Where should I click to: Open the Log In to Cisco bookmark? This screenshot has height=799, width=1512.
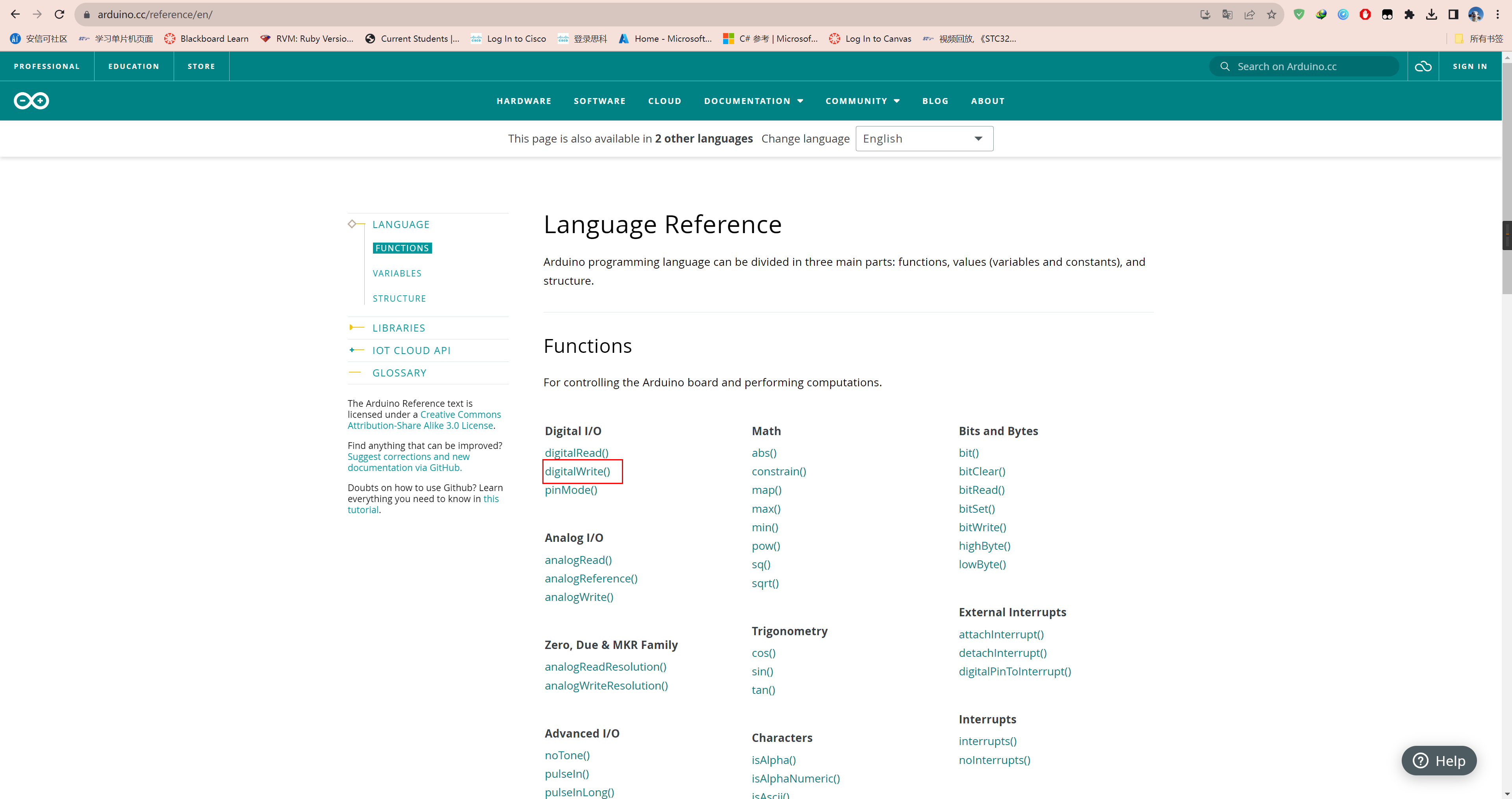(x=508, y=39)
